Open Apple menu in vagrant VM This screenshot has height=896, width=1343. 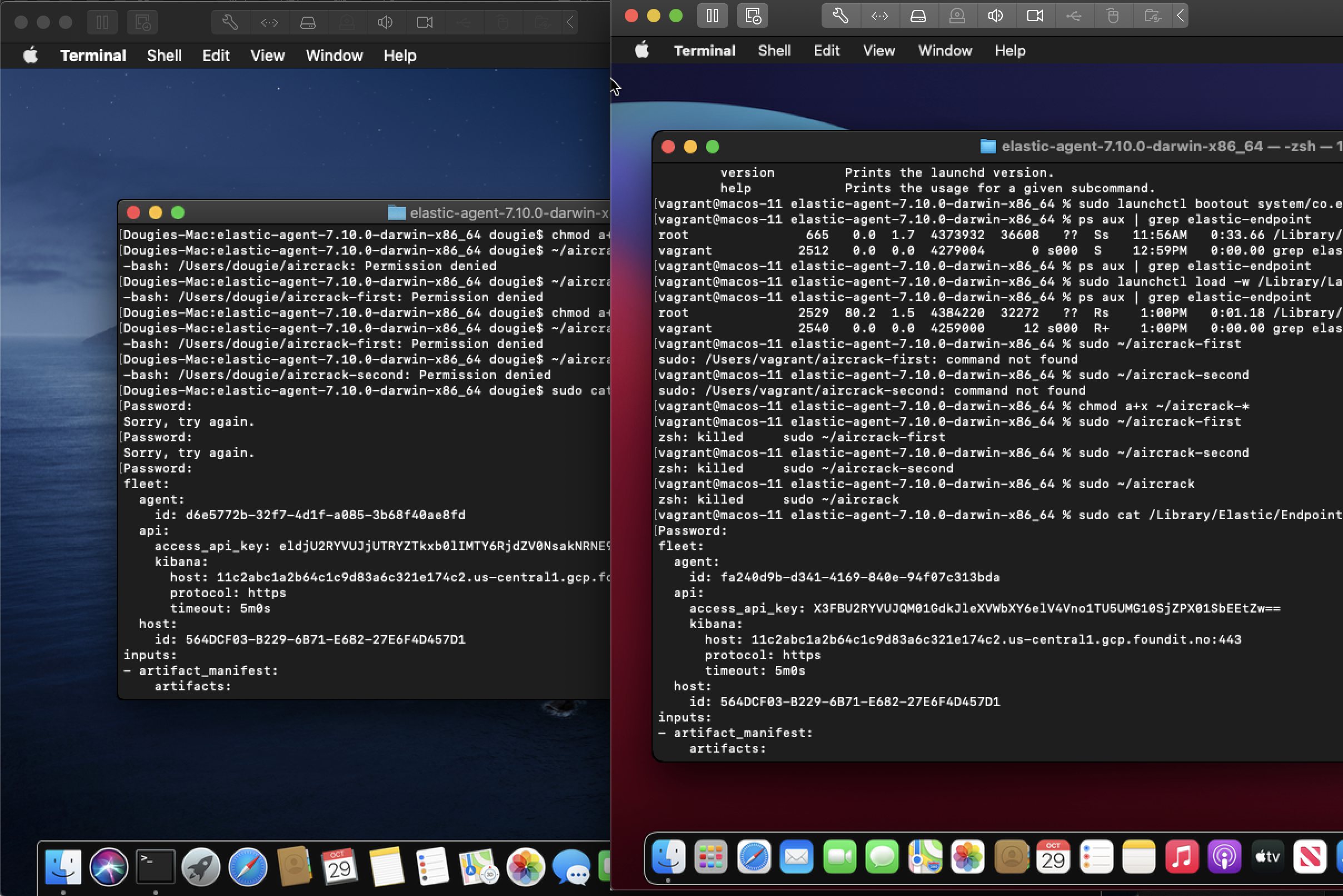642,50
